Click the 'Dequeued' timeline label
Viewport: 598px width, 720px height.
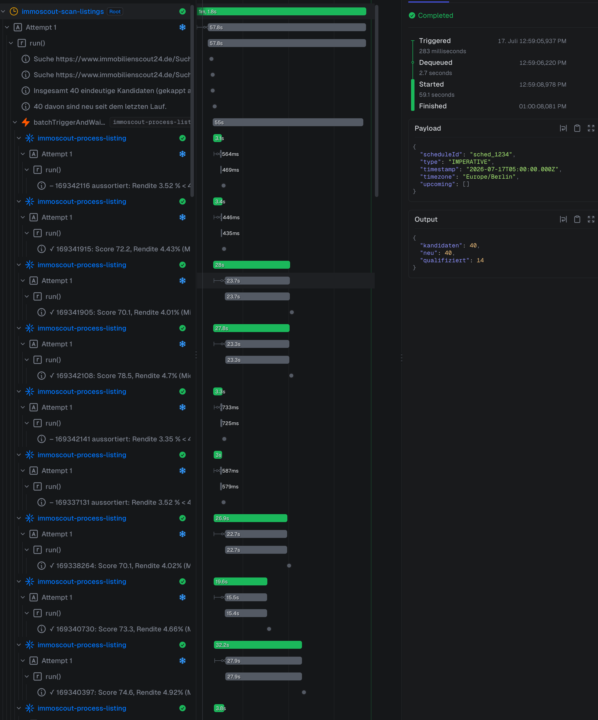coord(435,62)
